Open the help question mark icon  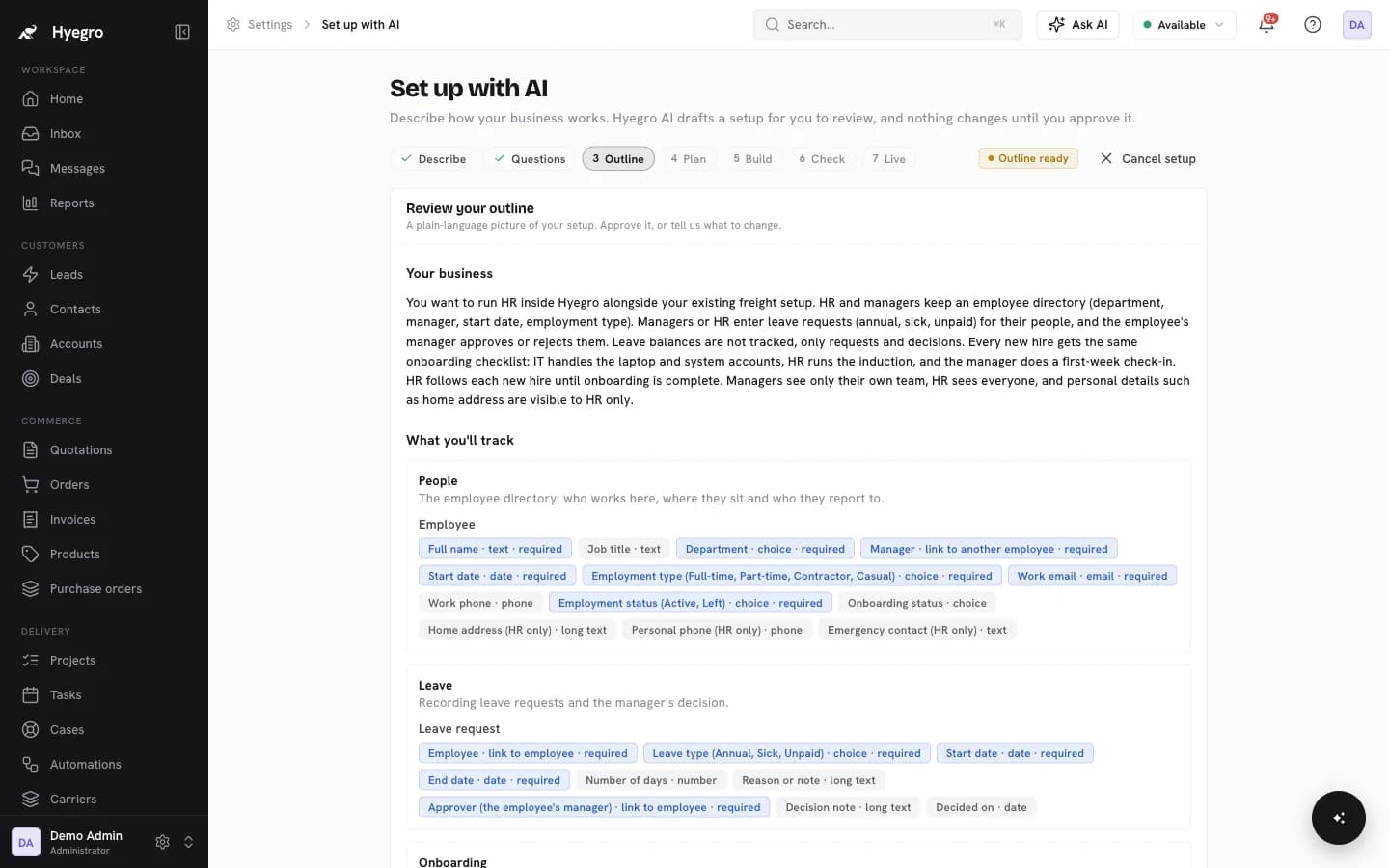[x=1313, y=24]
